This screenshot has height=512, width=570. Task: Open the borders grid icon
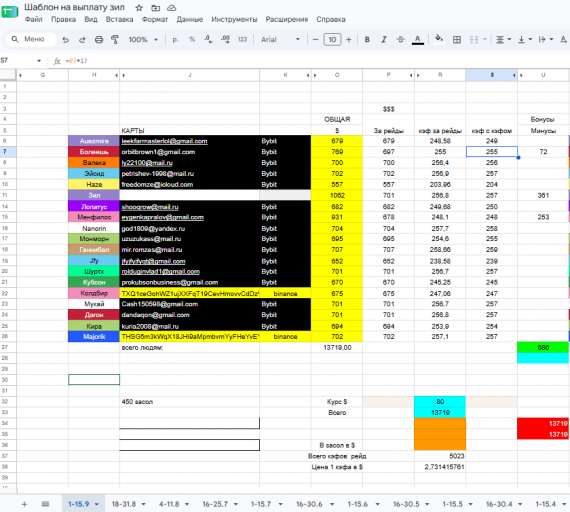tap(457, 40)
